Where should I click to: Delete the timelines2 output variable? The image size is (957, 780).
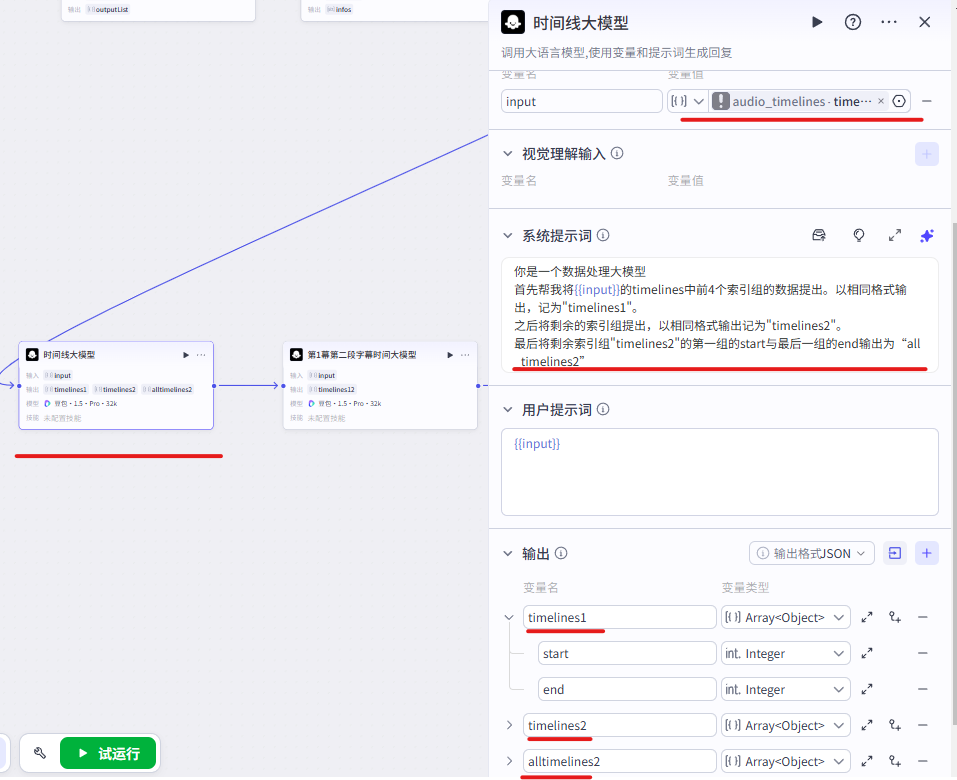point(923,725)
